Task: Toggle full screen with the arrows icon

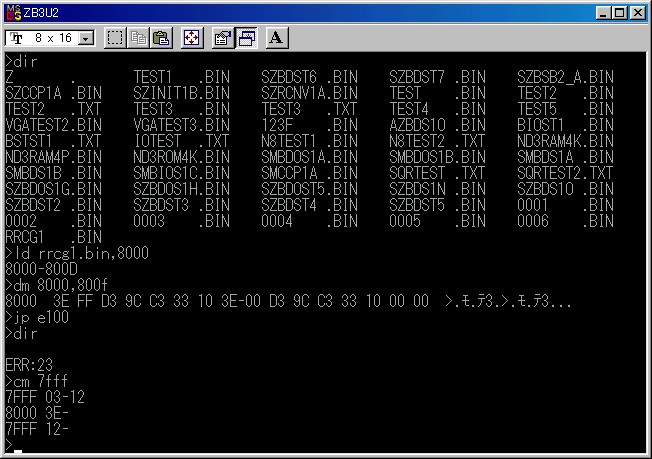Action: click(192, 38)
